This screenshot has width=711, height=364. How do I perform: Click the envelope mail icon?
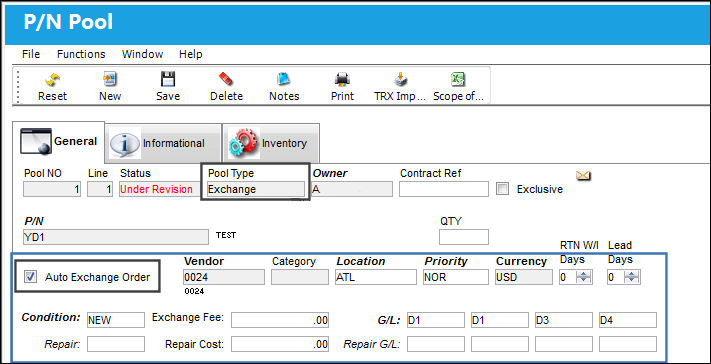(583, 176)
